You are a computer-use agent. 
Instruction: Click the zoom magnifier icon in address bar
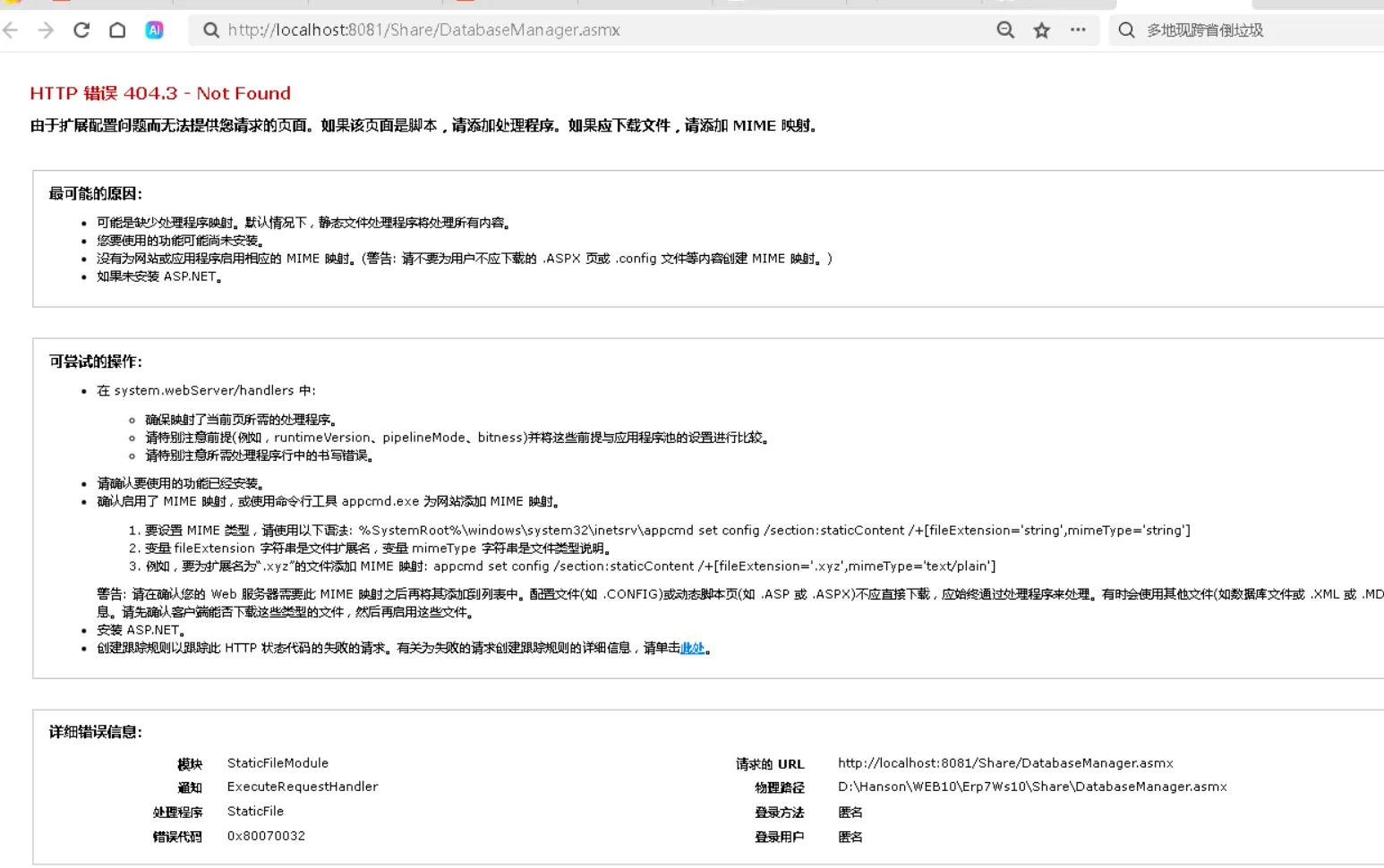click(1005, 30)
